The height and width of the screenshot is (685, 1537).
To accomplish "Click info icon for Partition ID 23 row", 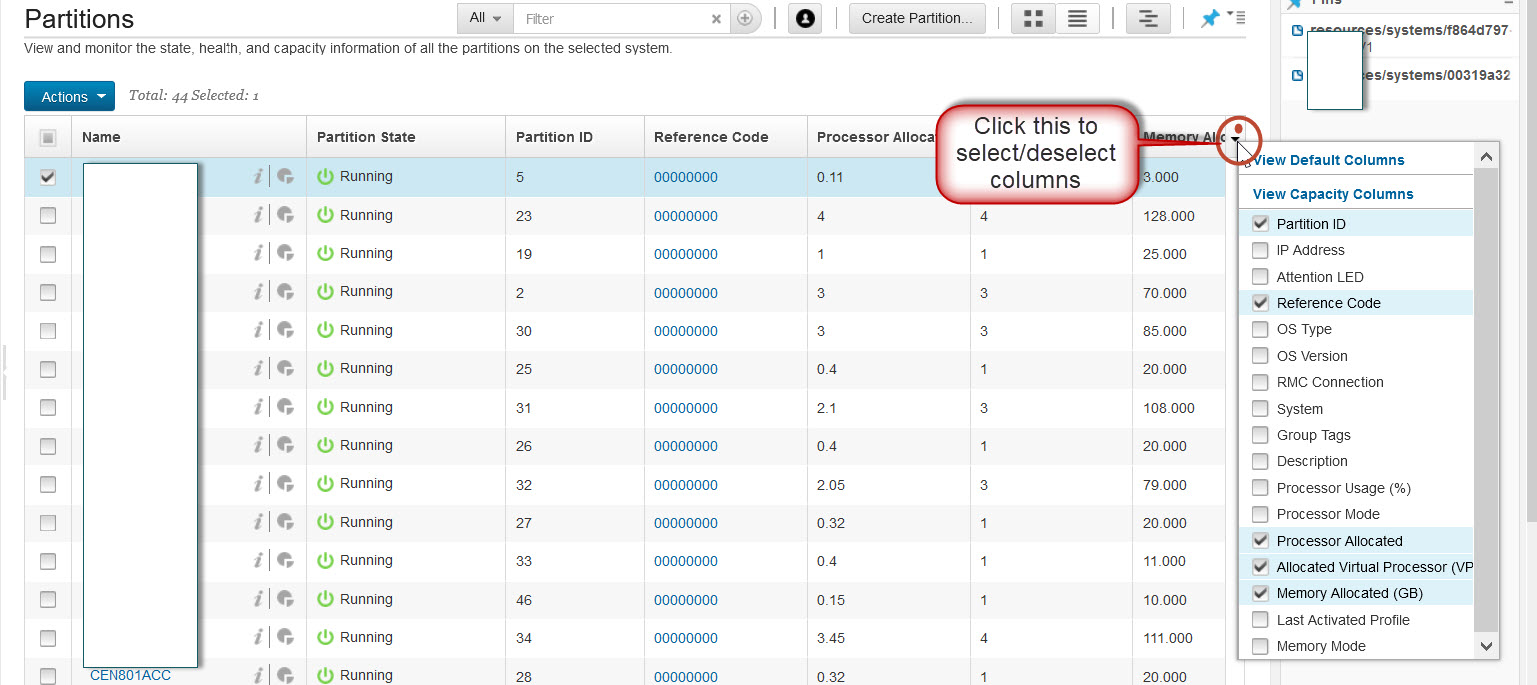I will [258, 215].
